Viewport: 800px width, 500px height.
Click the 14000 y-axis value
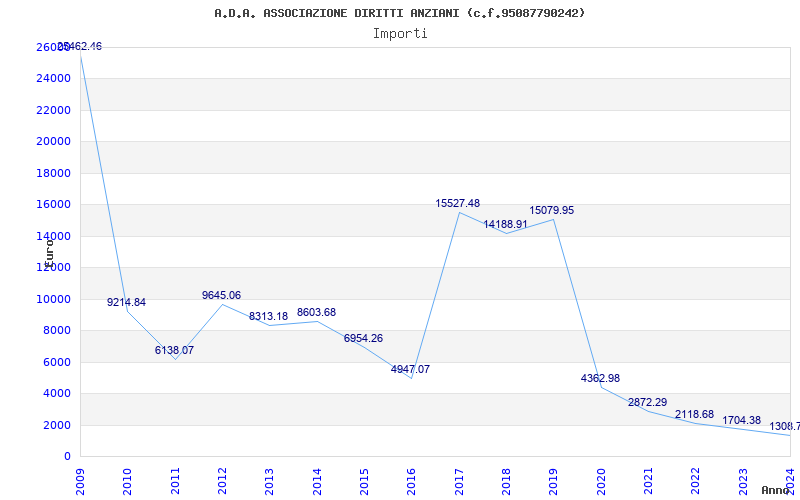tap(53, 236)
